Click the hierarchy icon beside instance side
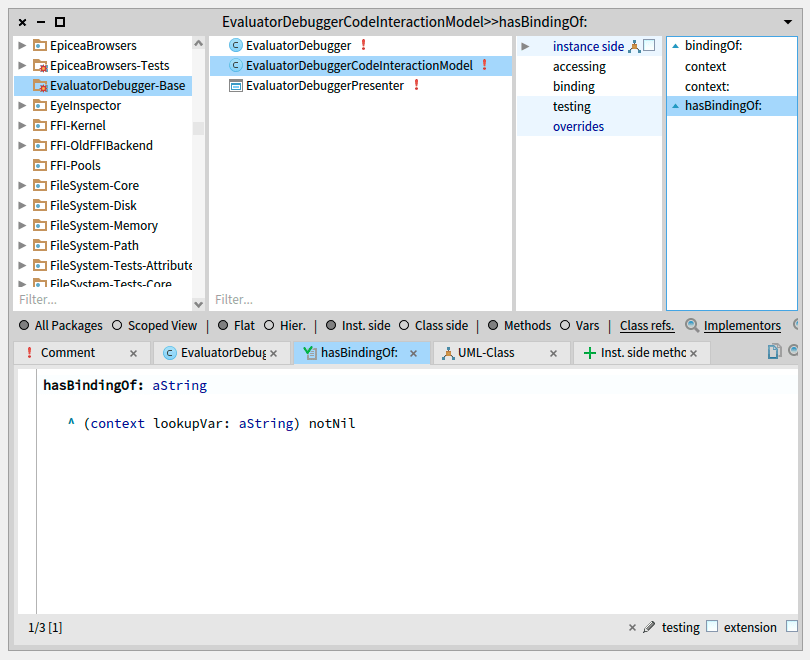 [634, 46]
